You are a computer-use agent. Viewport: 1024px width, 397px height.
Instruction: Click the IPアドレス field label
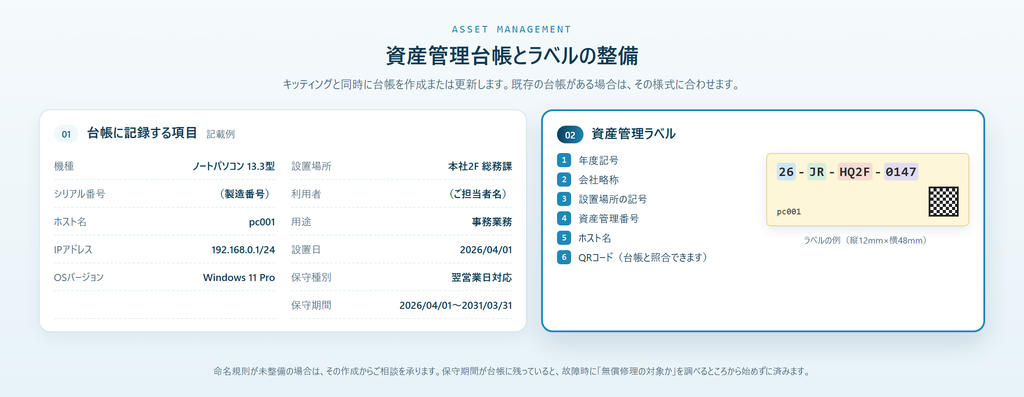coord(74,249)
